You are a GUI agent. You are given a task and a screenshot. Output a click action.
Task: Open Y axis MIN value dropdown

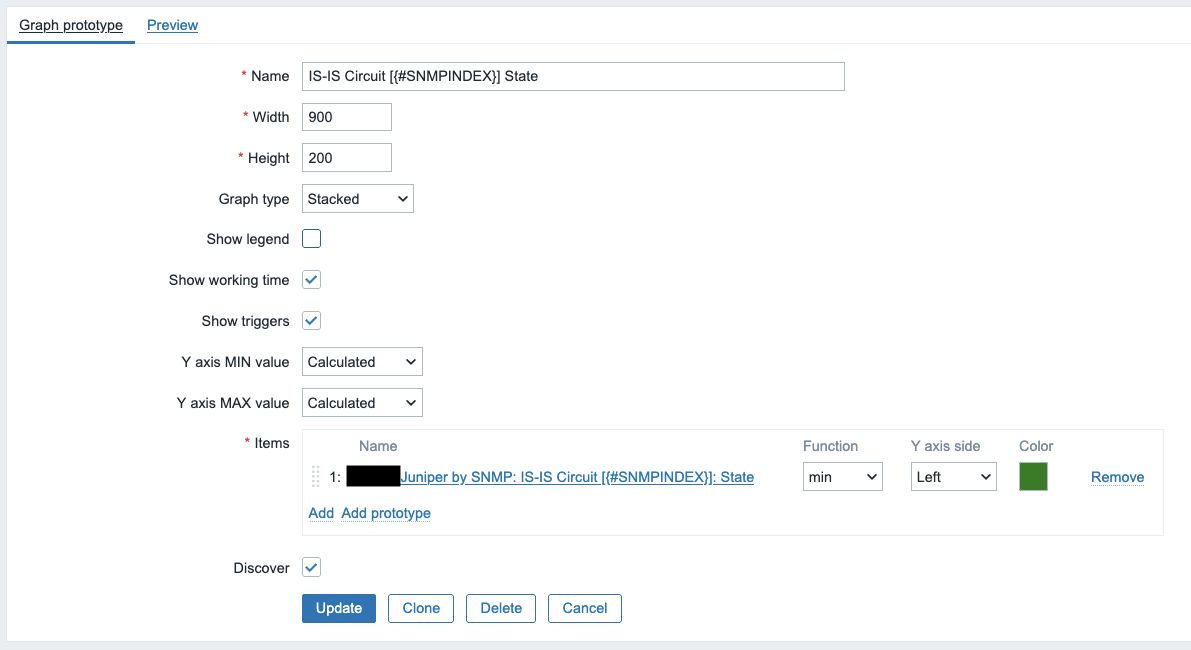pyautogui.click(x=362, y=362)
